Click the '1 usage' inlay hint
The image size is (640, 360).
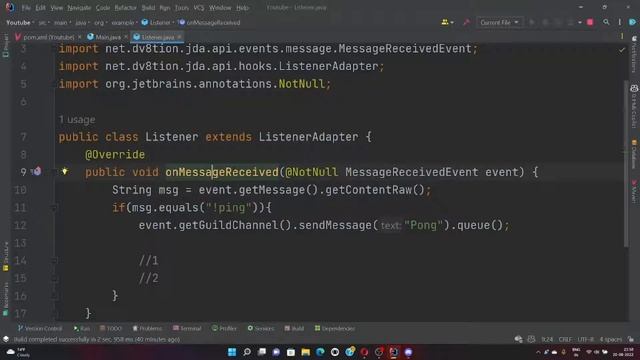pyautogui.click(x=77, y=120)
